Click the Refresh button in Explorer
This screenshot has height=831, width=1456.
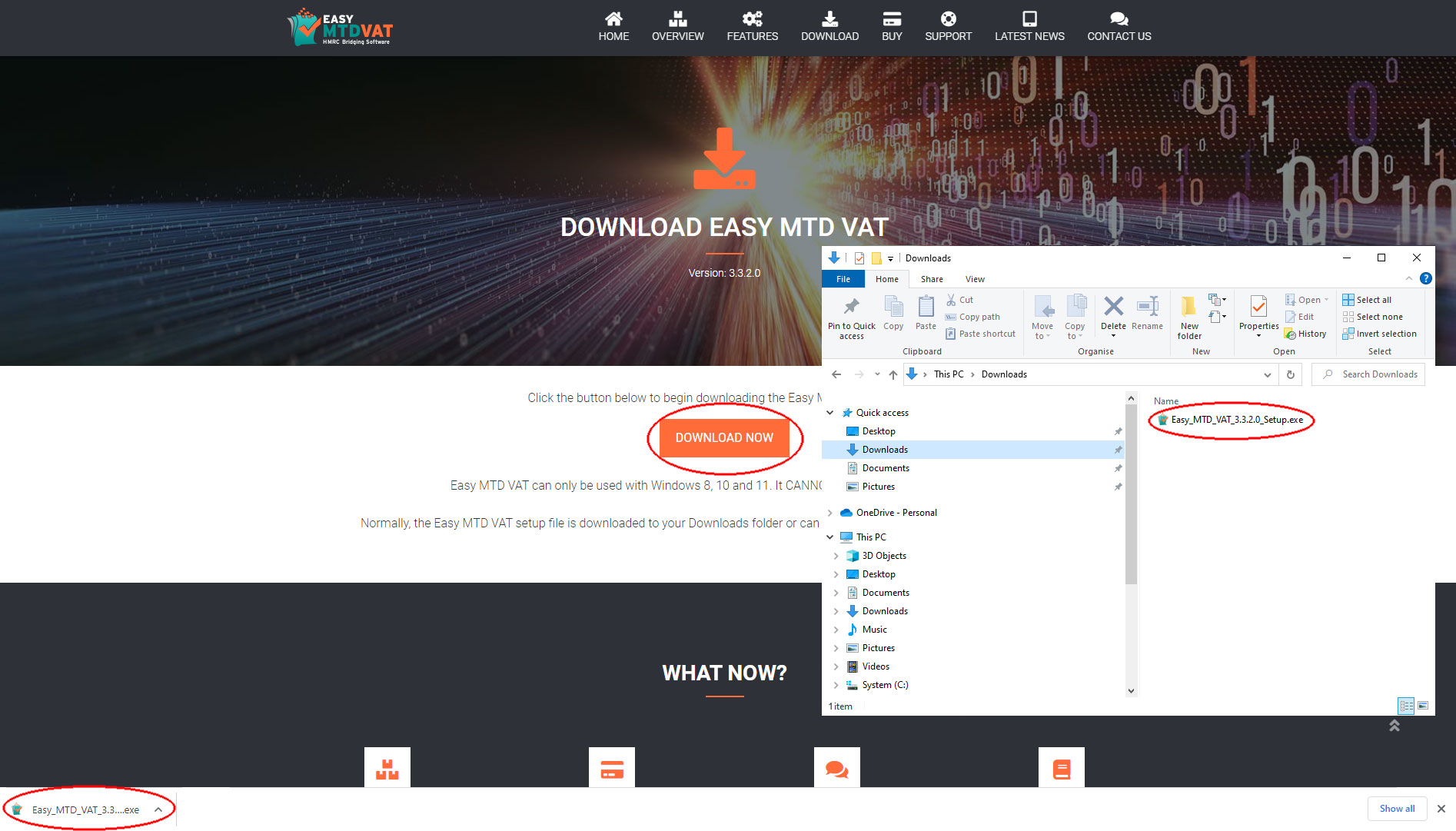click(1291, 374)
